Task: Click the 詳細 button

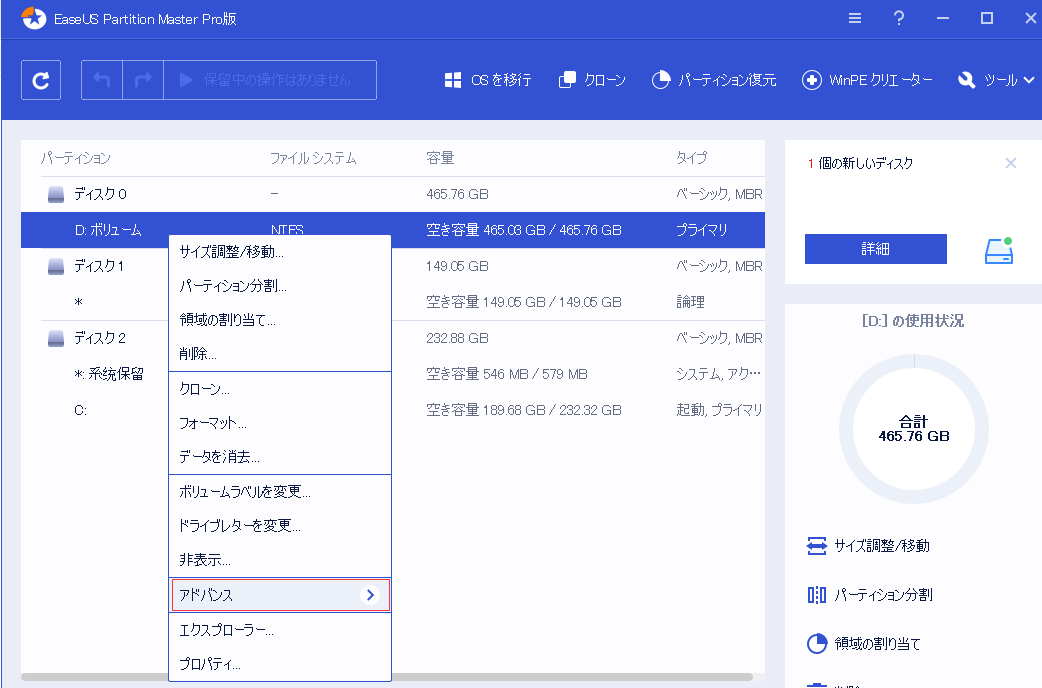Action: coord(875,249)
